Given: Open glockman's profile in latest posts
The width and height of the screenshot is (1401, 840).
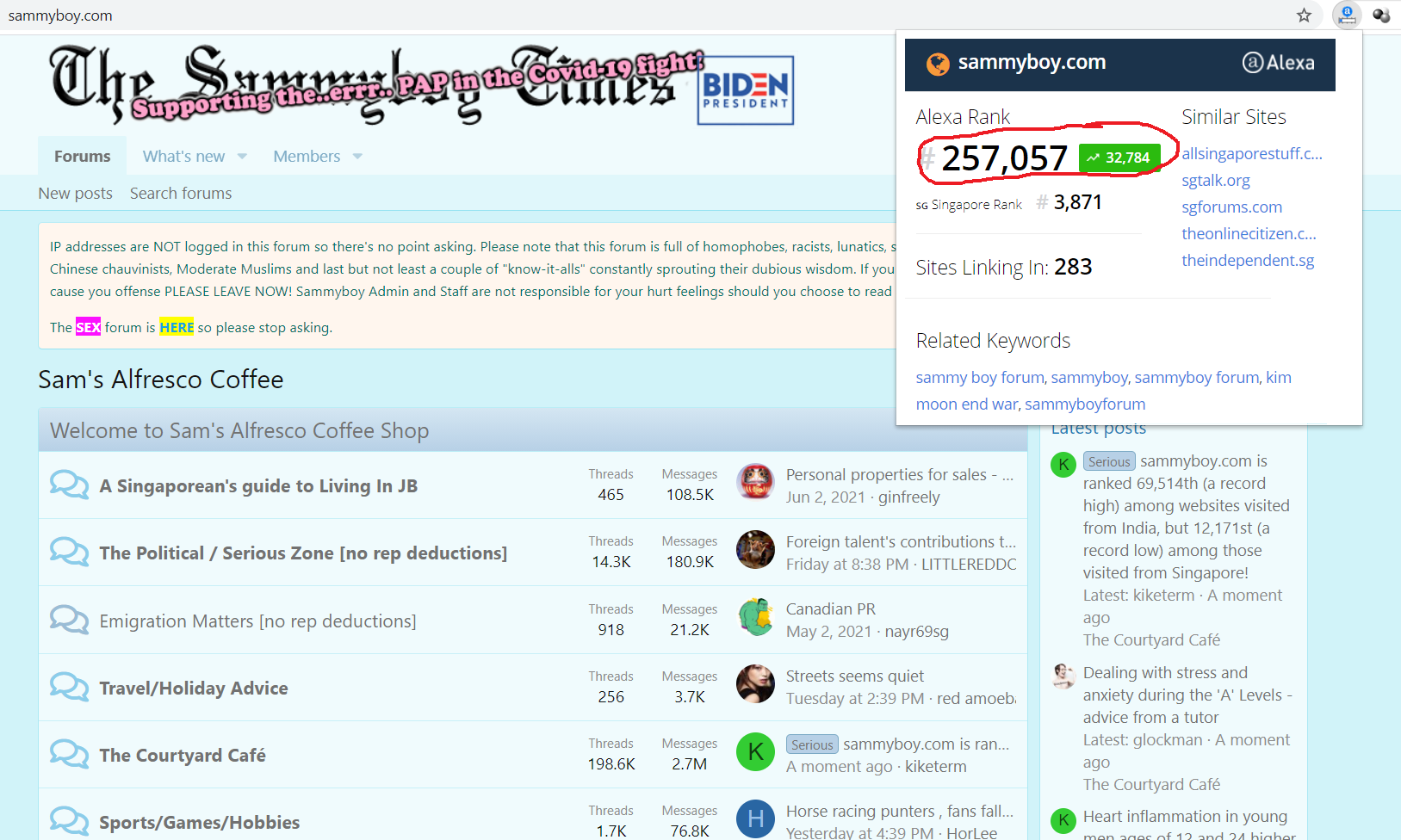Looking at the screenshot, I should click(x=1167, y=739).
